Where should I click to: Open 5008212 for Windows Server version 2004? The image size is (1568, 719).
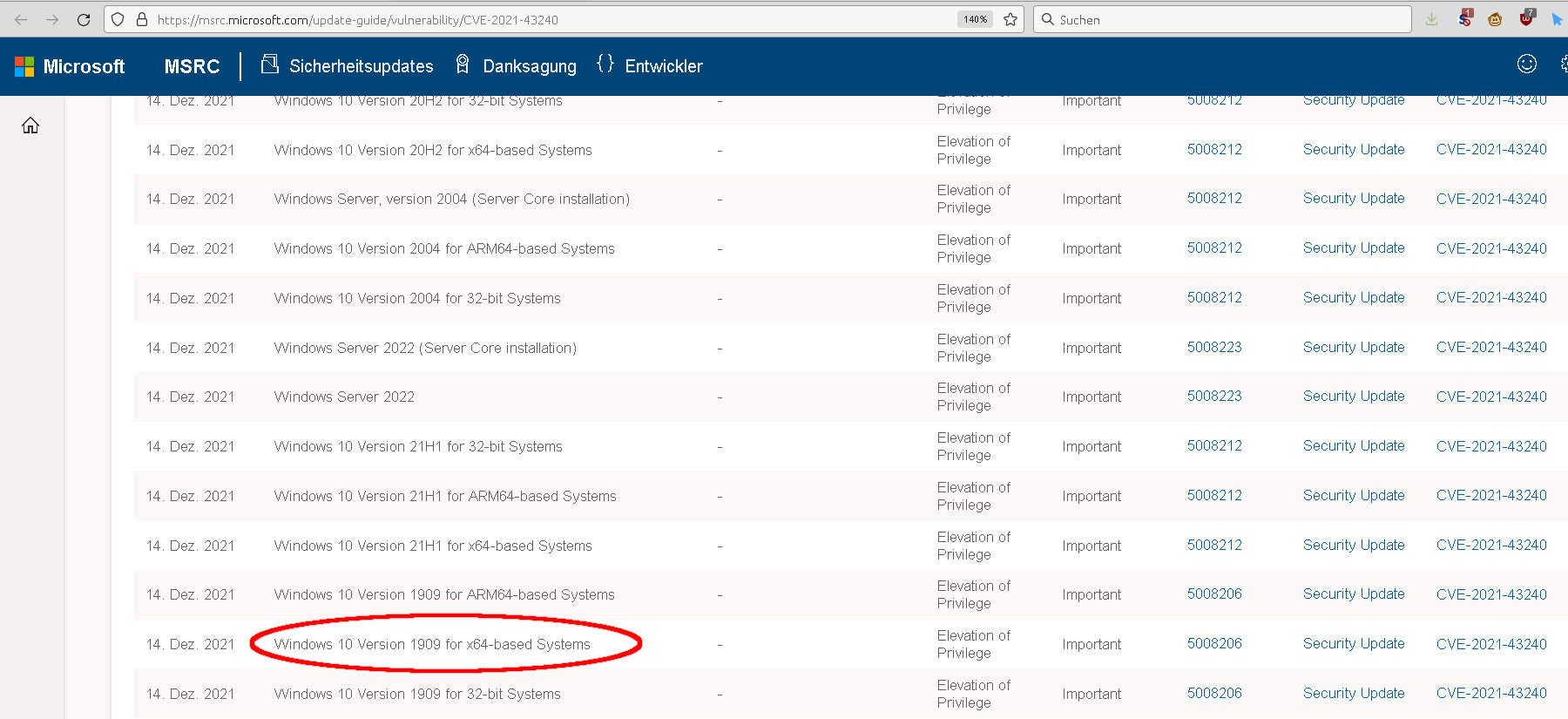click(x=1214, y=198)
